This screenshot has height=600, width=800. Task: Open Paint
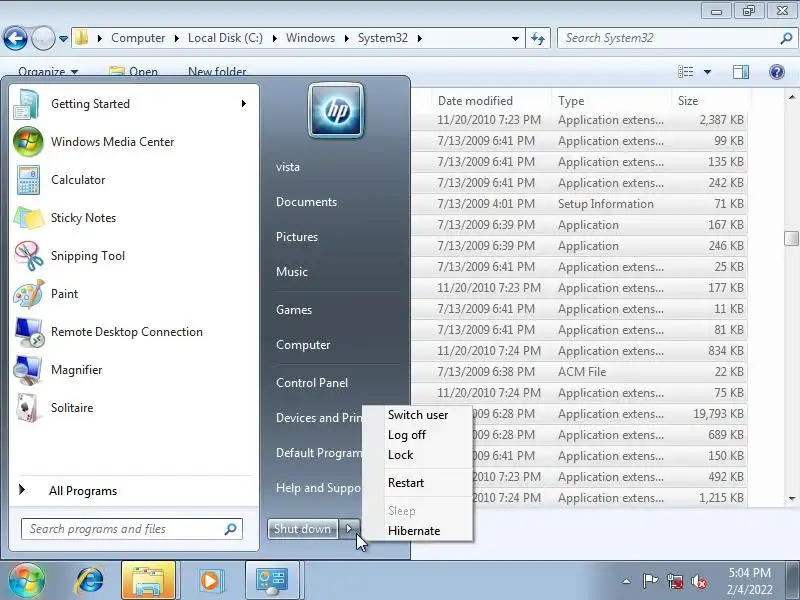pos(134,294)
